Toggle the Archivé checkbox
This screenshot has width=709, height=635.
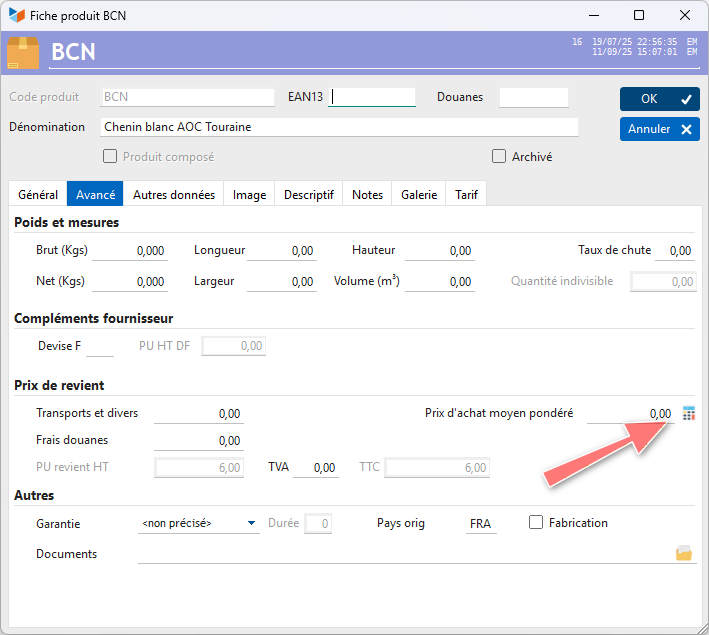click(x=499, y=156)
